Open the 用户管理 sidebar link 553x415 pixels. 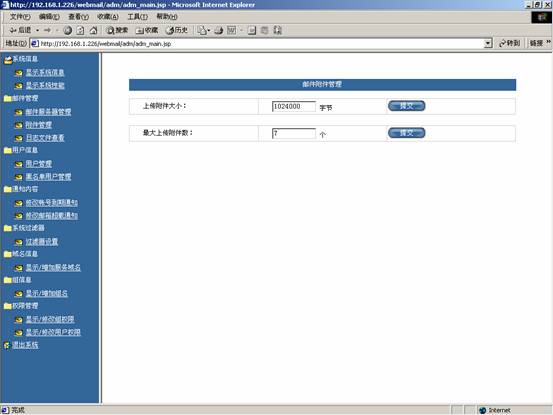[x=38, y=164]
